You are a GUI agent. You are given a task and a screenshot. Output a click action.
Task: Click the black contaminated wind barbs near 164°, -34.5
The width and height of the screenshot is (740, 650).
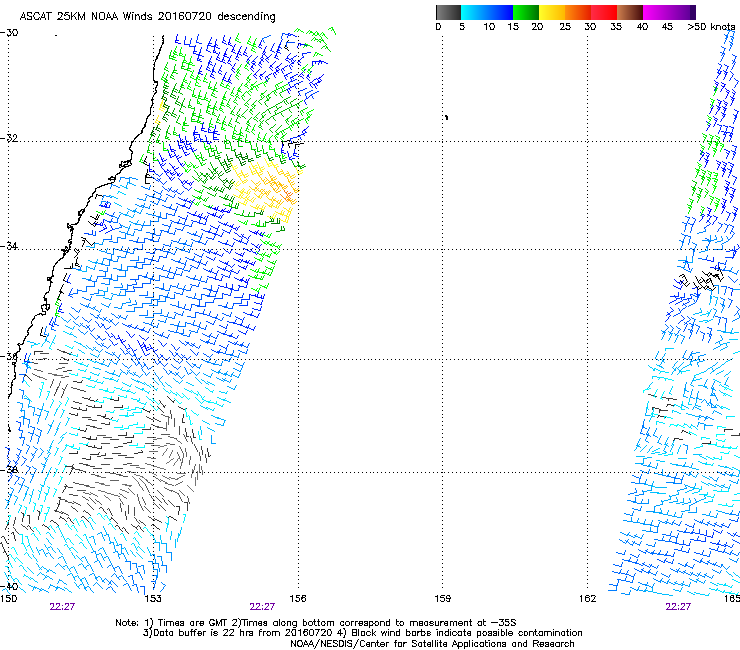(x=701, y=280)
